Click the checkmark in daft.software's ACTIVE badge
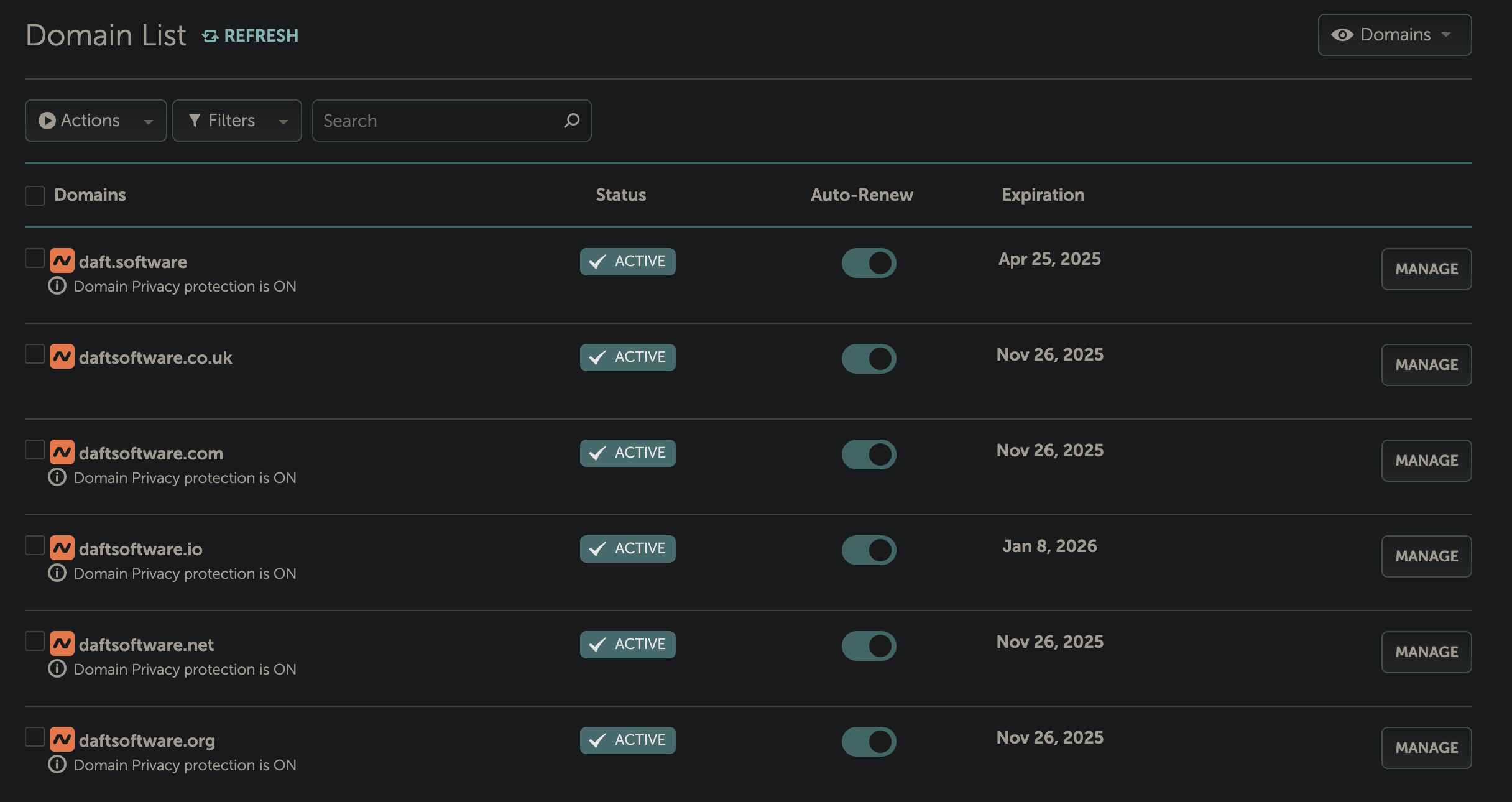1512x802 pixels. coord(597,262)
